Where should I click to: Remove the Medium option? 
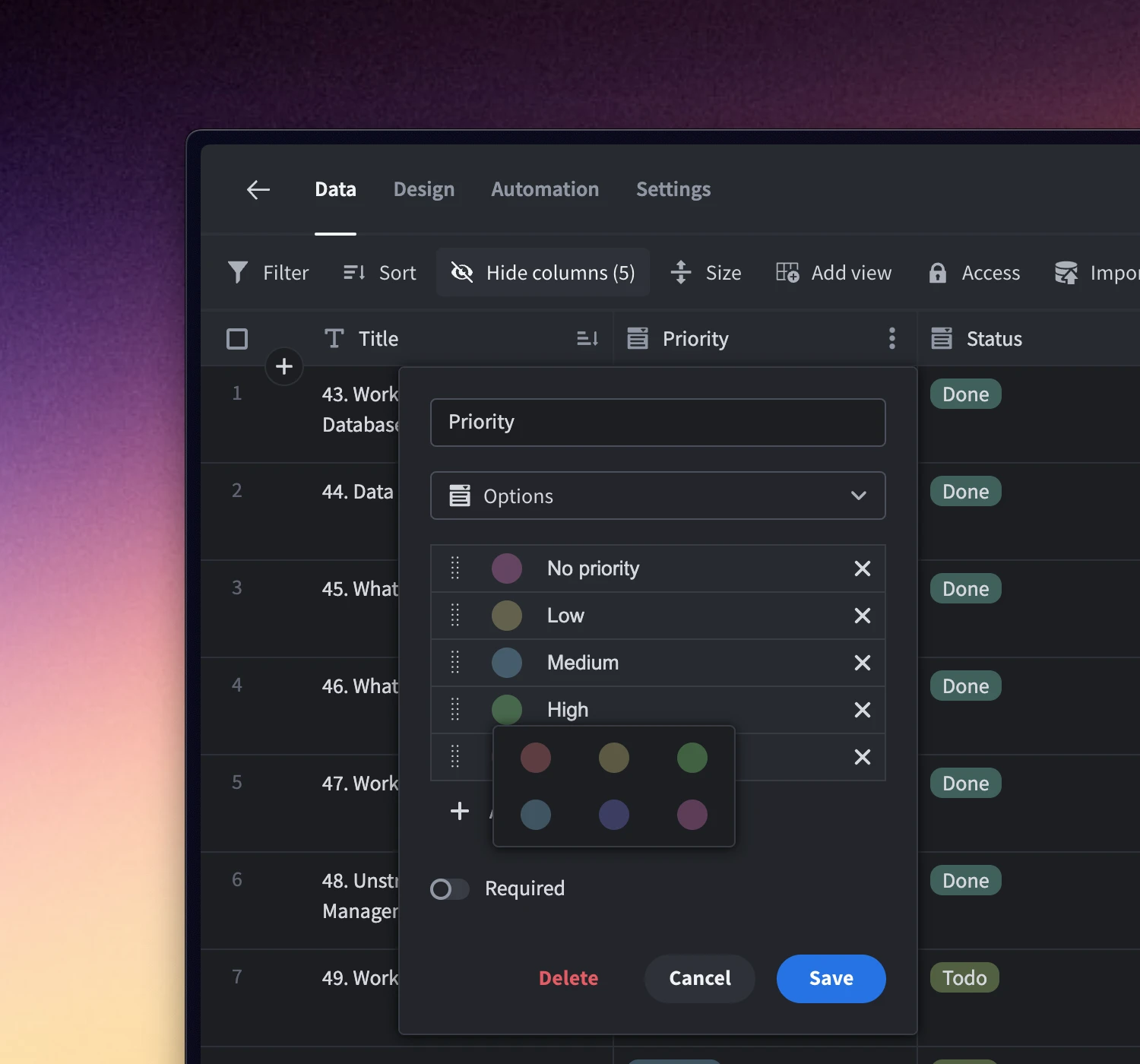click(863, 663)
